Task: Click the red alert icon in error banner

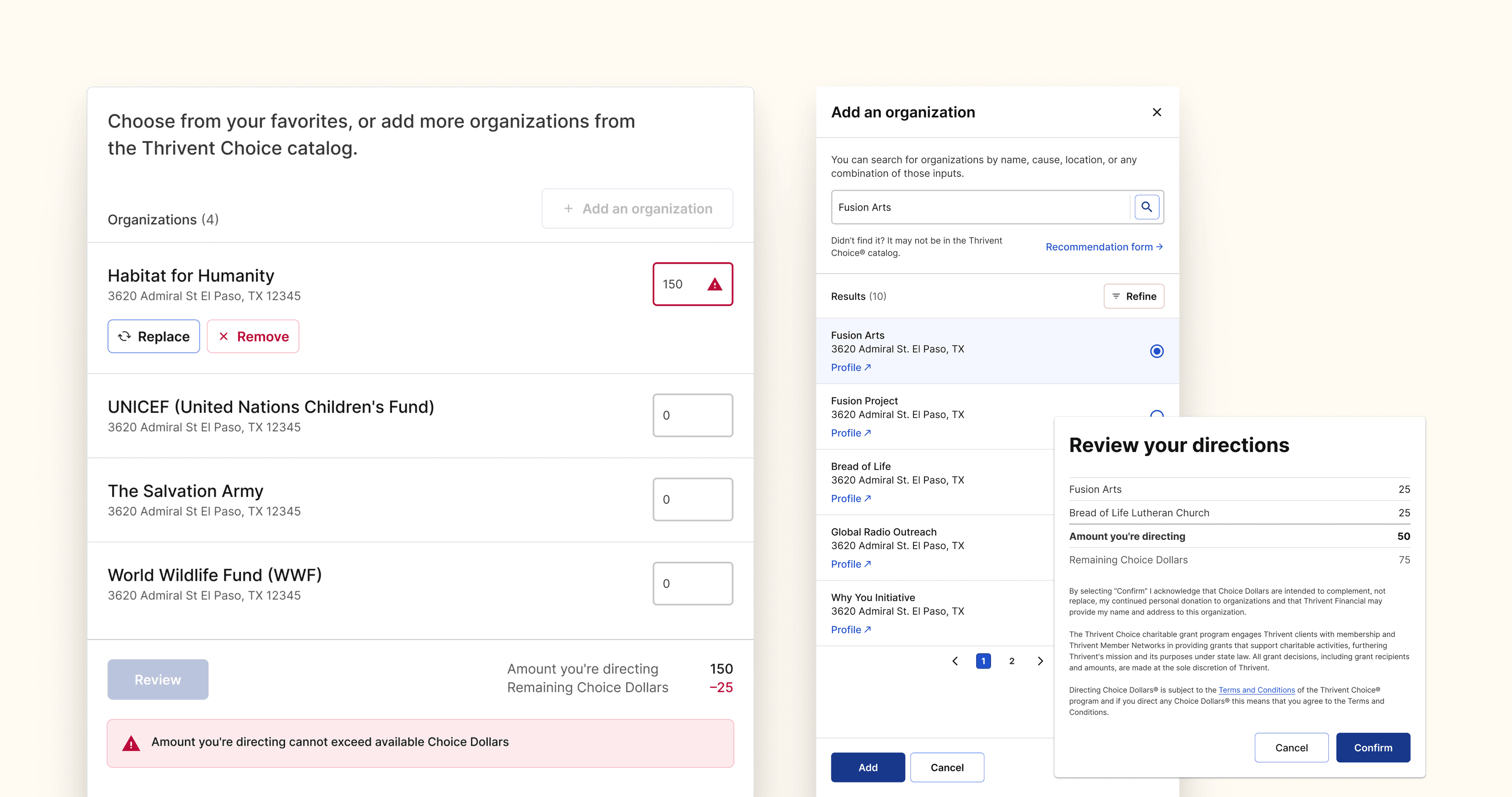Action: (x=131, y=743)
